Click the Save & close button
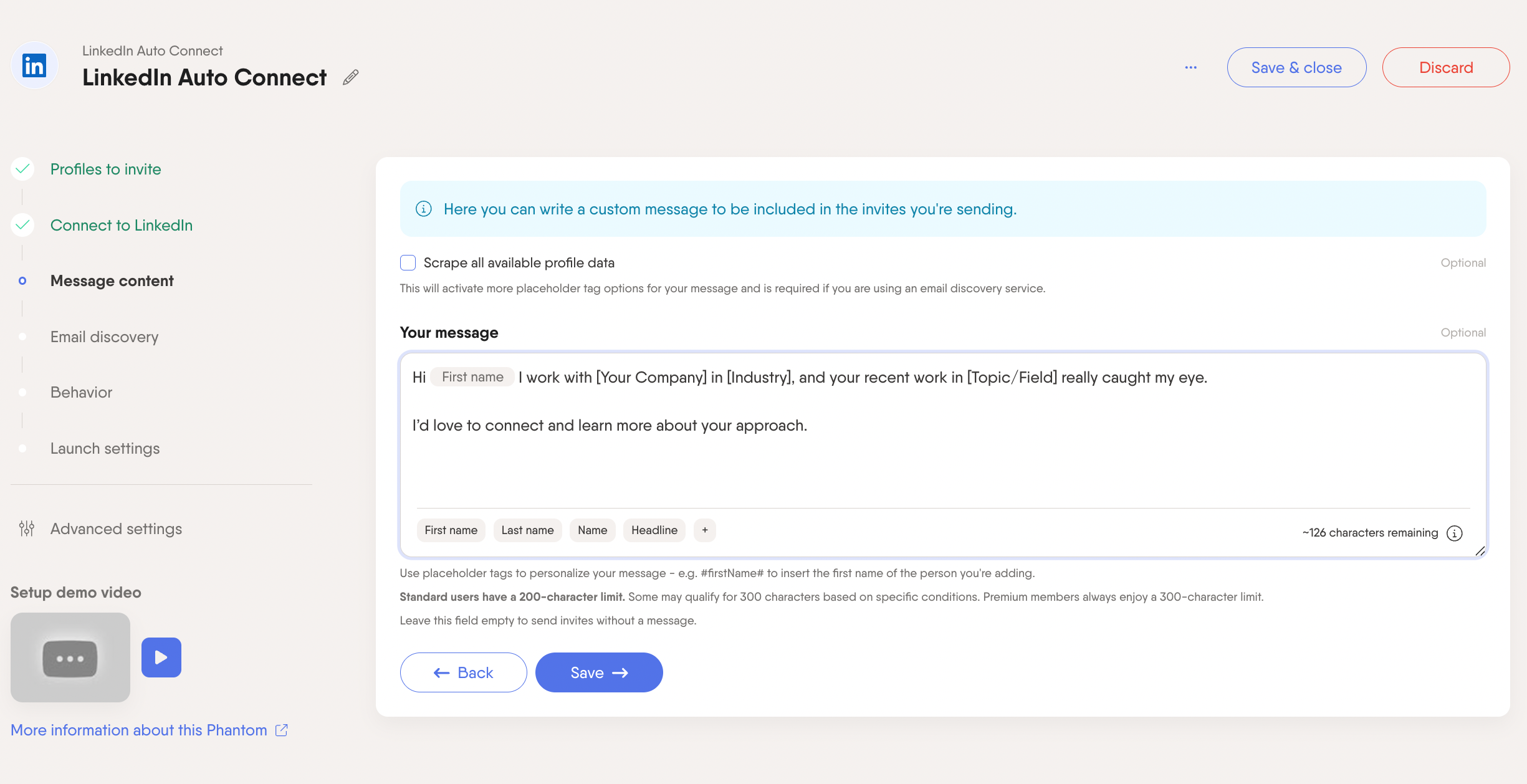1527x784 pixels. pos(1296,67)
